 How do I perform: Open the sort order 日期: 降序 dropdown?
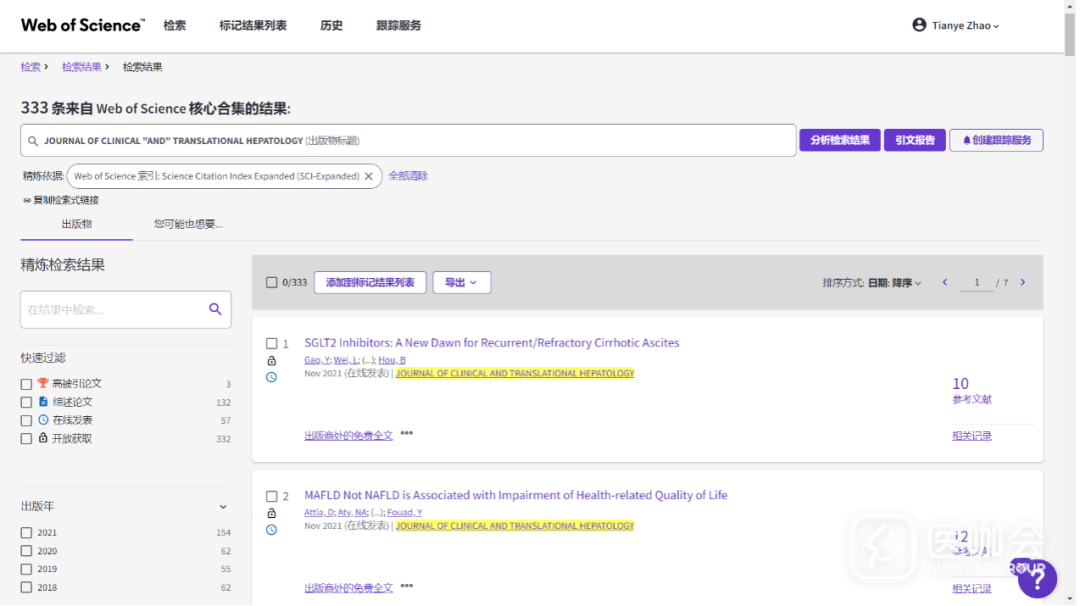894,283
